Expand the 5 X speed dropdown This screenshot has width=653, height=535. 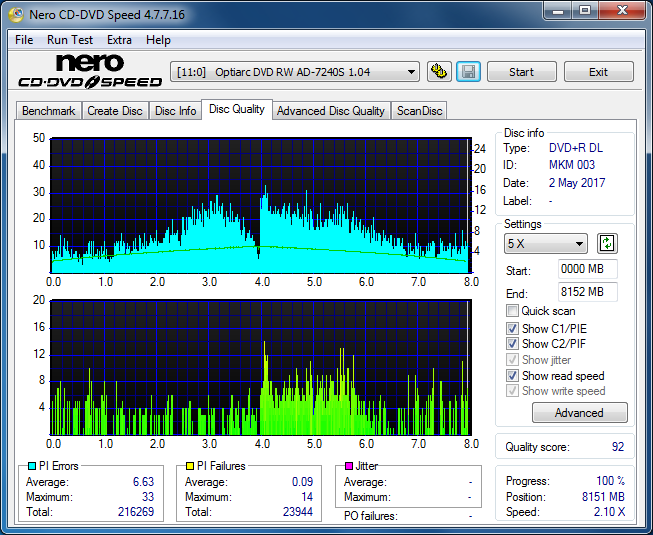point(546,244)
